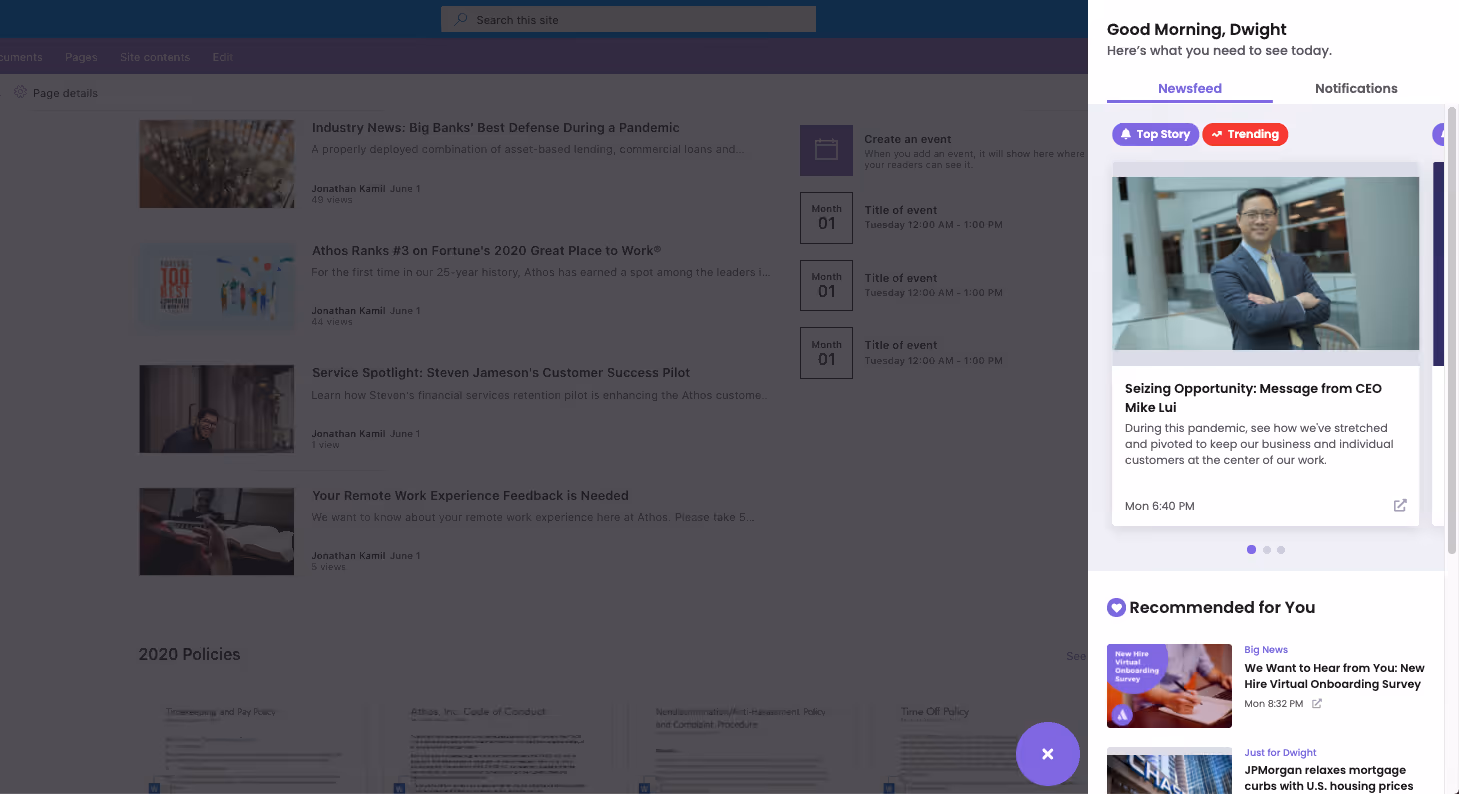The width and height of the screenshot is (1459, 794).
Task: Open the Athos Fortune ranking article
Action: (485, 250)
